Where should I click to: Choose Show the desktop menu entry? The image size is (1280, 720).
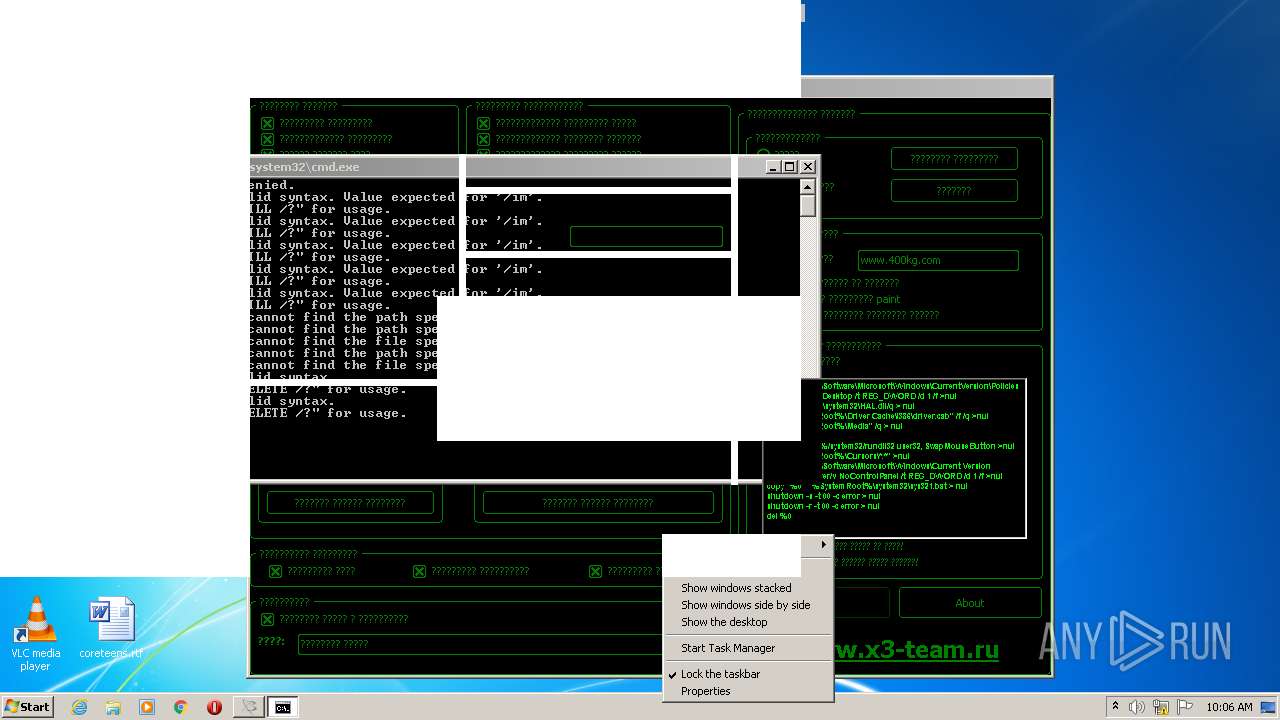click(748, 622)
